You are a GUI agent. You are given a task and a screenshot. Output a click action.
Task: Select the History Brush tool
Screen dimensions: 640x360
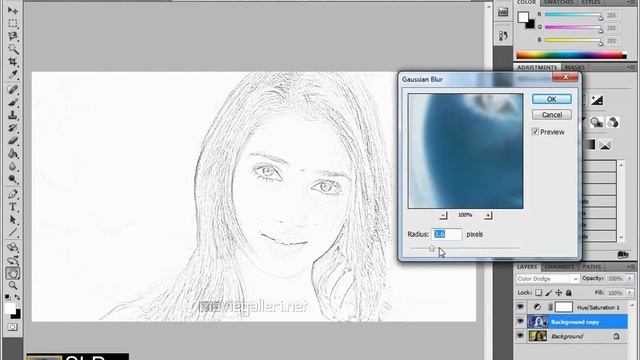[x=13, y=128]
